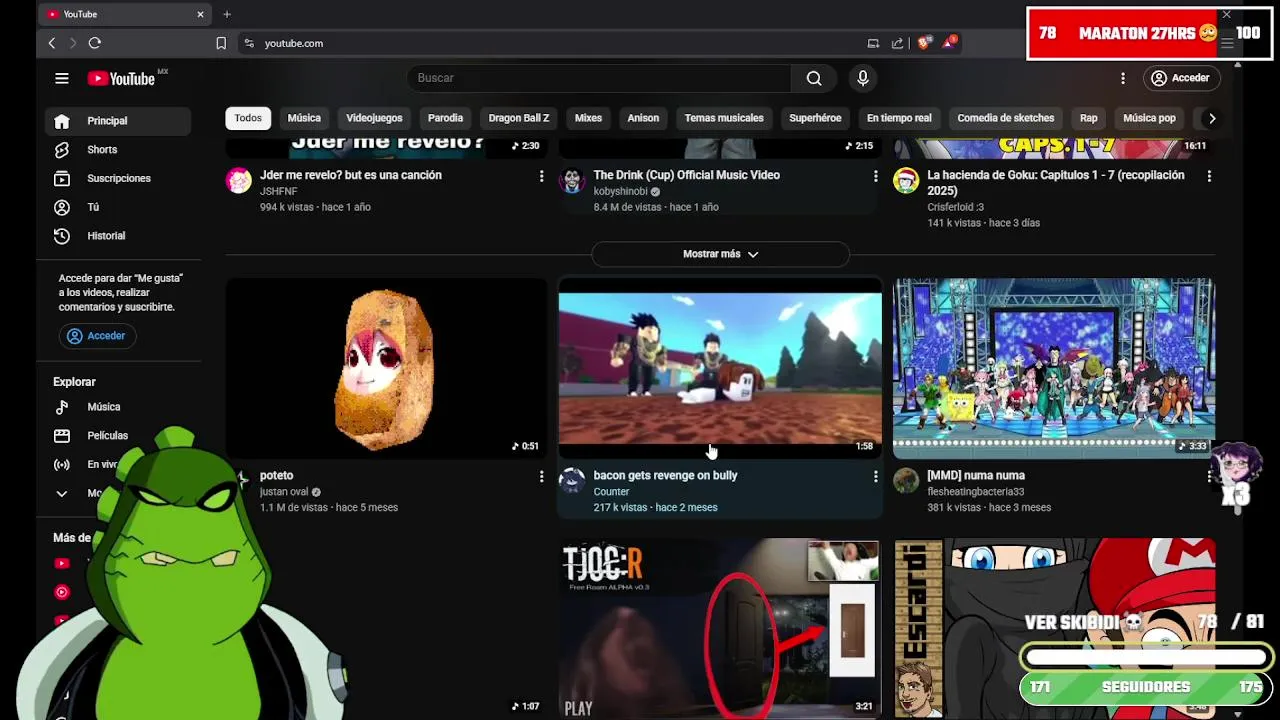Open Historial in the sidebar
The image size is (1280, 720).
click(x=118, y=236)
